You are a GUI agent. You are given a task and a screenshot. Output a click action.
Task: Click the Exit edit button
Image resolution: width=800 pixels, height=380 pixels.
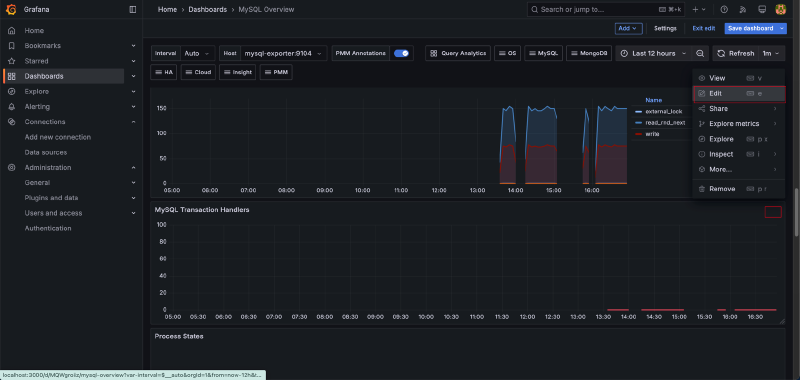pos(704,29)
